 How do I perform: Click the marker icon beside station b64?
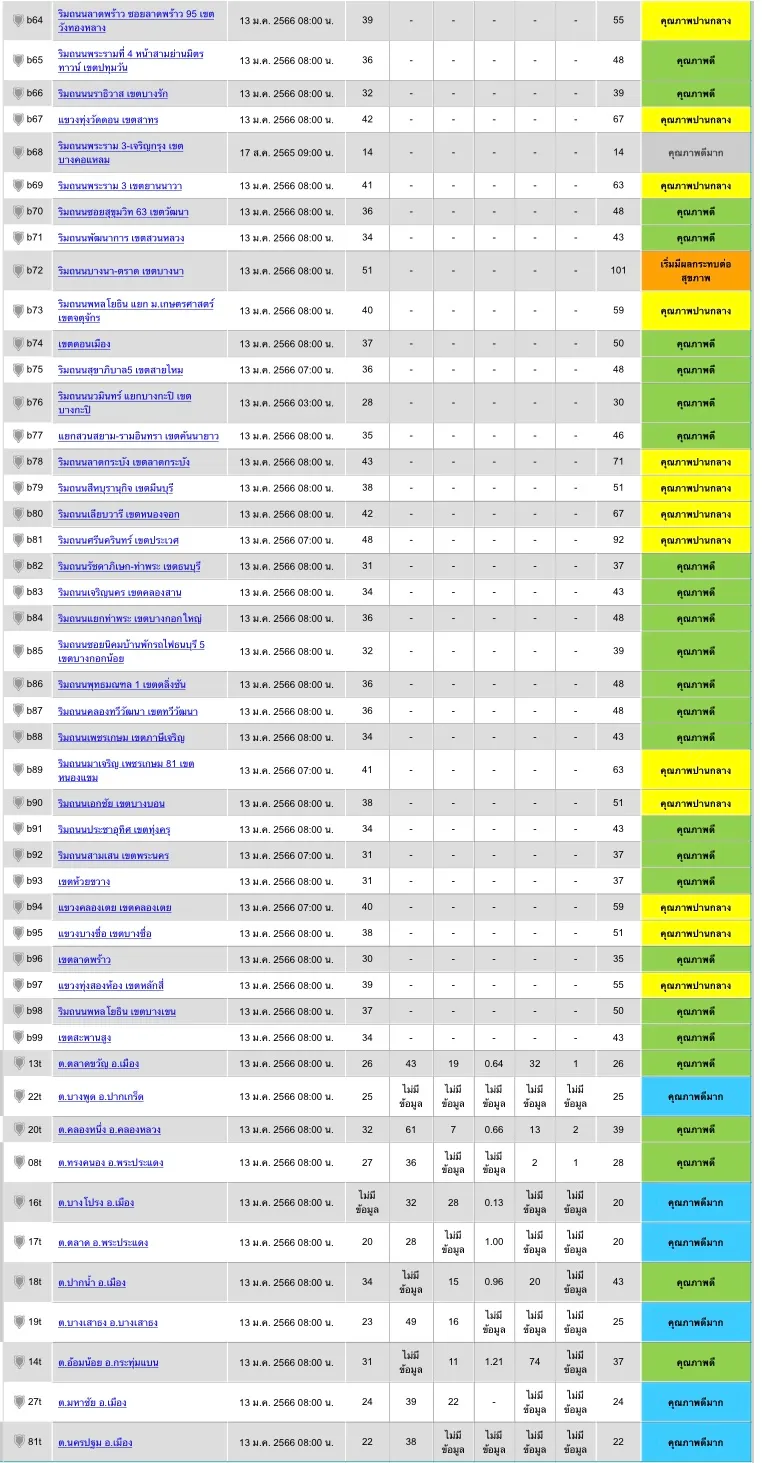[18, 21]
